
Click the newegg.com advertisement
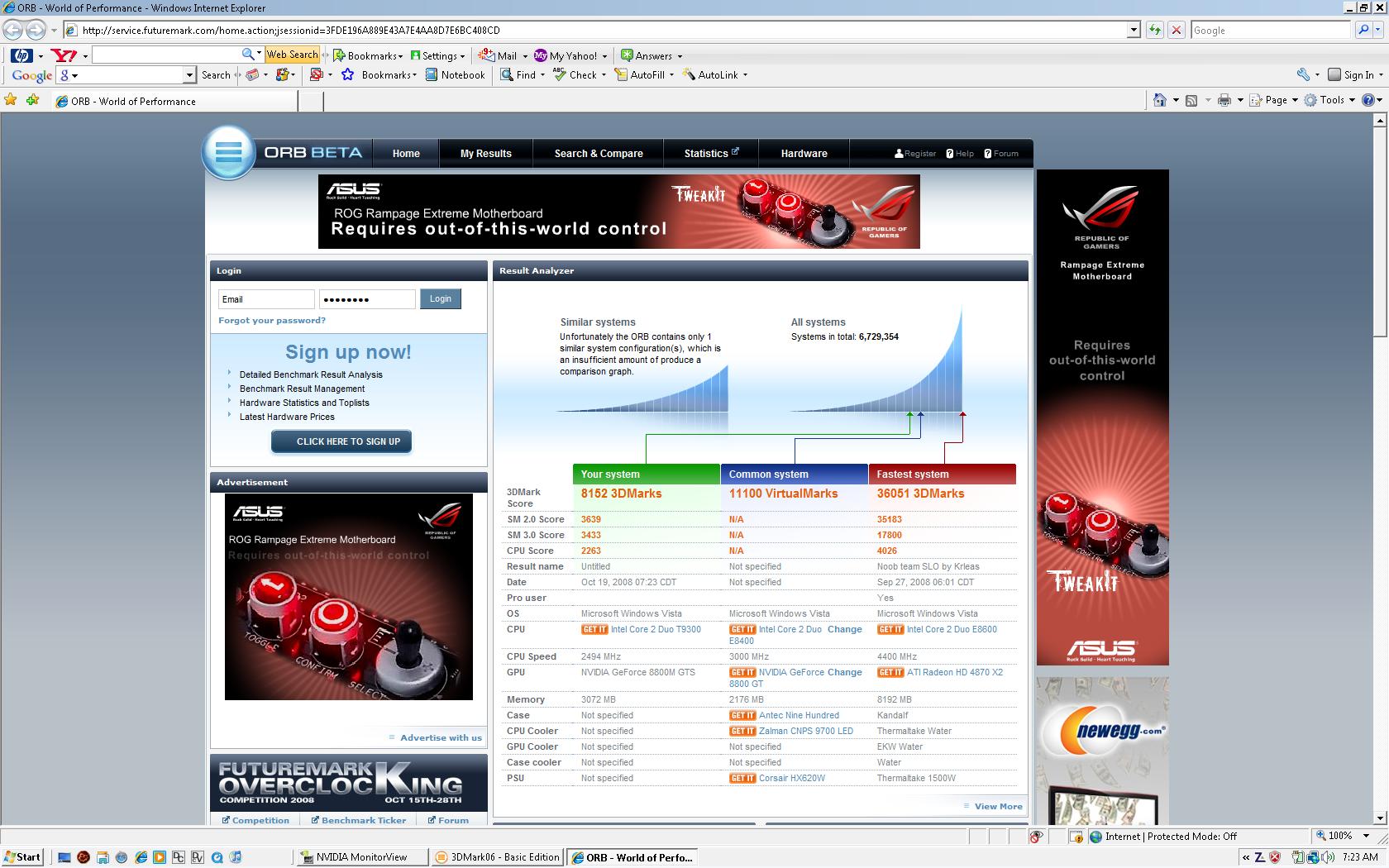click(x=1103, y=751)
